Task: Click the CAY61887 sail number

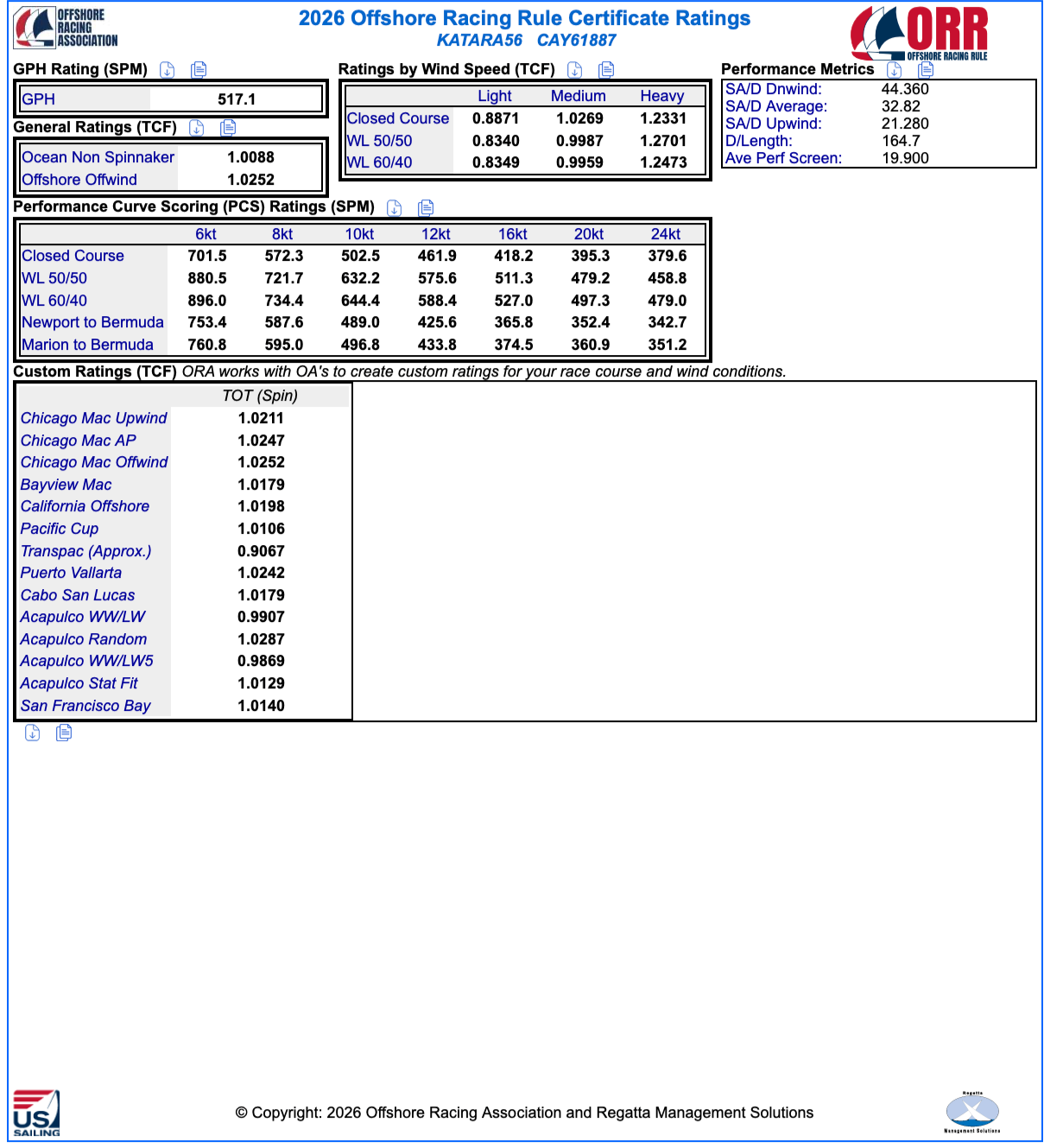Action: point(577,41)
